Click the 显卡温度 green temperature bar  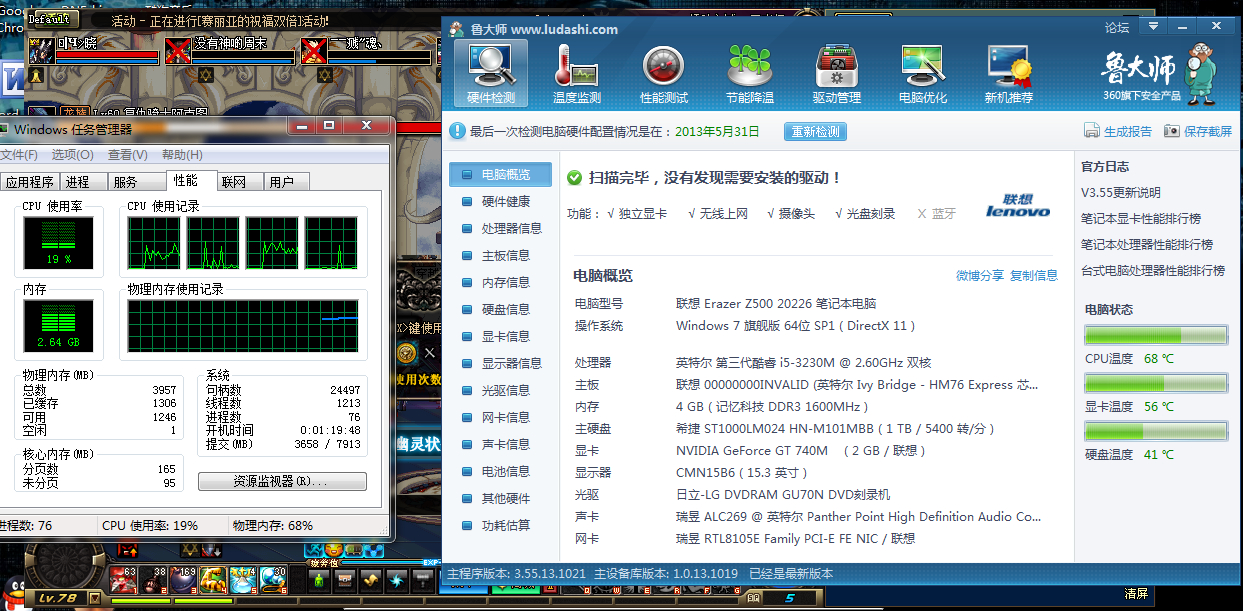tap(1156, 383)
